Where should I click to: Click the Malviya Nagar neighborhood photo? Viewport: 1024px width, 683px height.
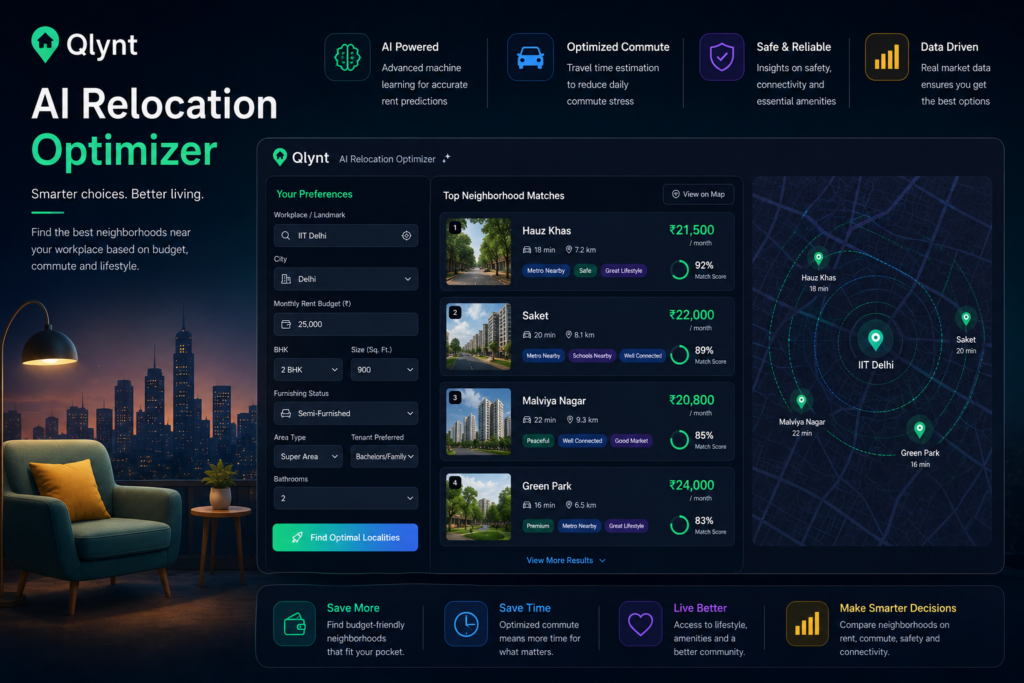coord(479,422)
